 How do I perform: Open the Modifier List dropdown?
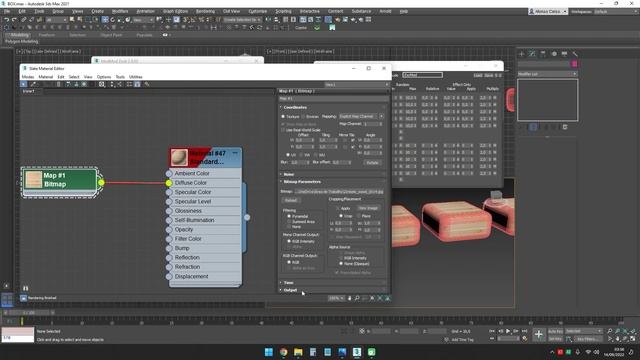coord(547,74)
